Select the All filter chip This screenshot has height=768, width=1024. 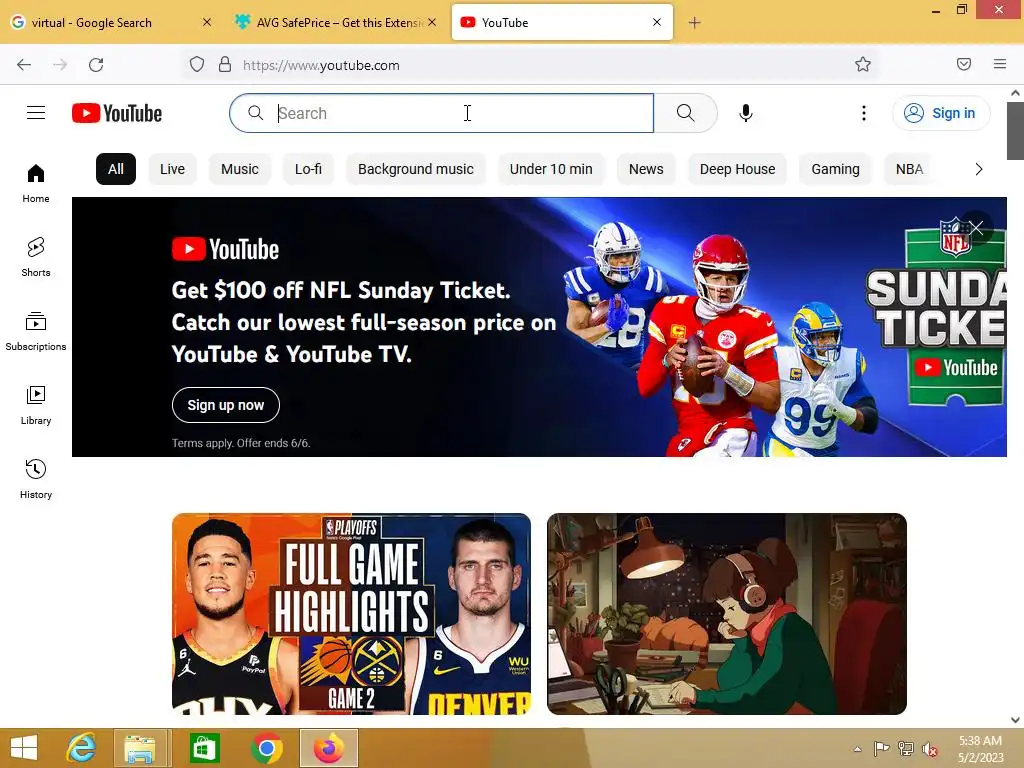click(116, 169)
